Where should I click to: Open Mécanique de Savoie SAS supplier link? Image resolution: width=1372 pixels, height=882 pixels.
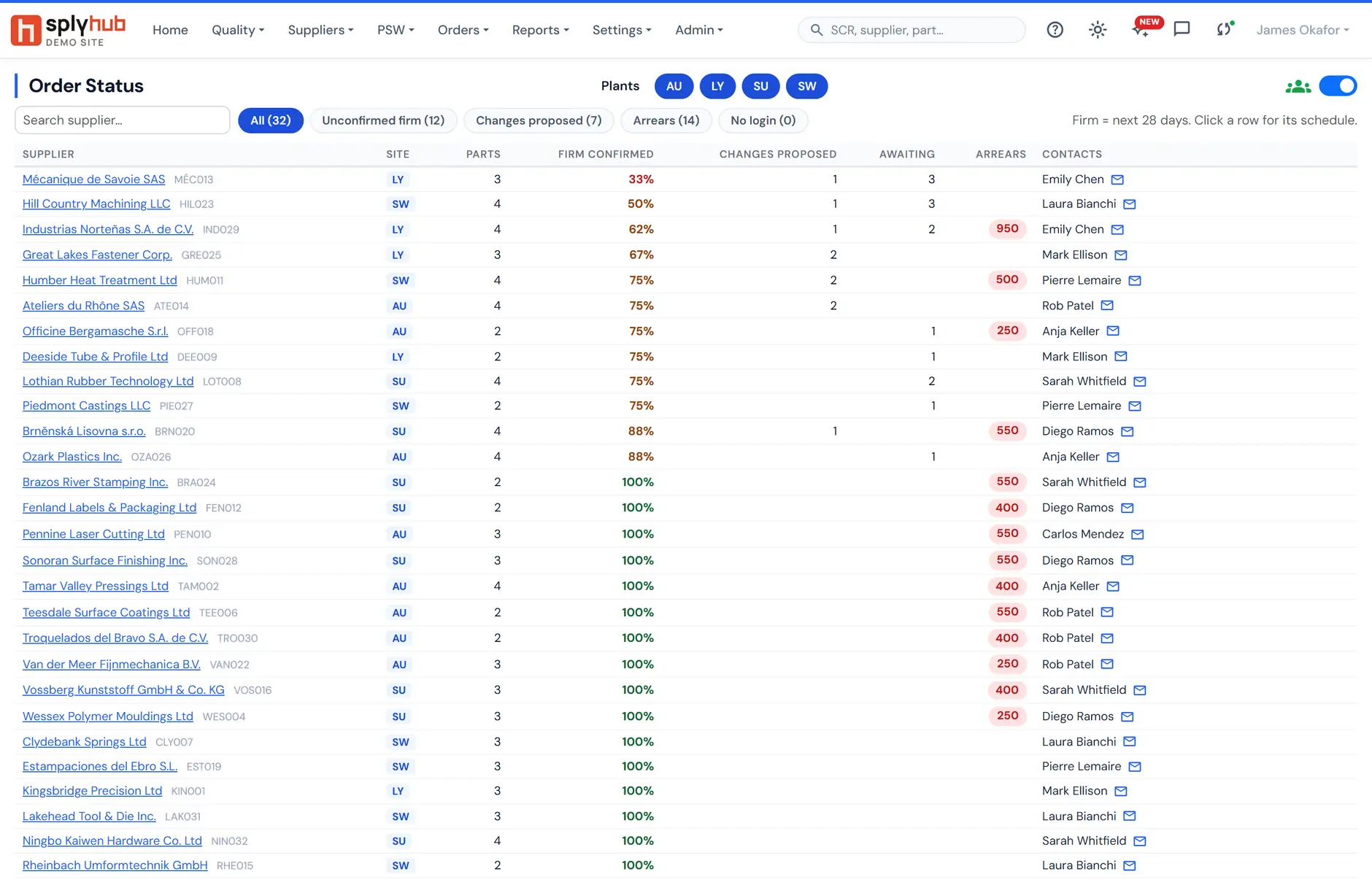click(x=94, y=179)
